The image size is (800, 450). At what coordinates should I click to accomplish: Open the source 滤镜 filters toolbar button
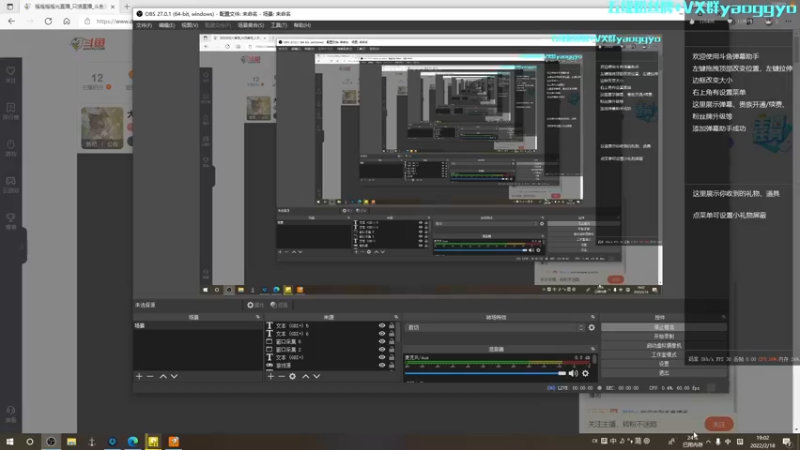click(279, 305)
